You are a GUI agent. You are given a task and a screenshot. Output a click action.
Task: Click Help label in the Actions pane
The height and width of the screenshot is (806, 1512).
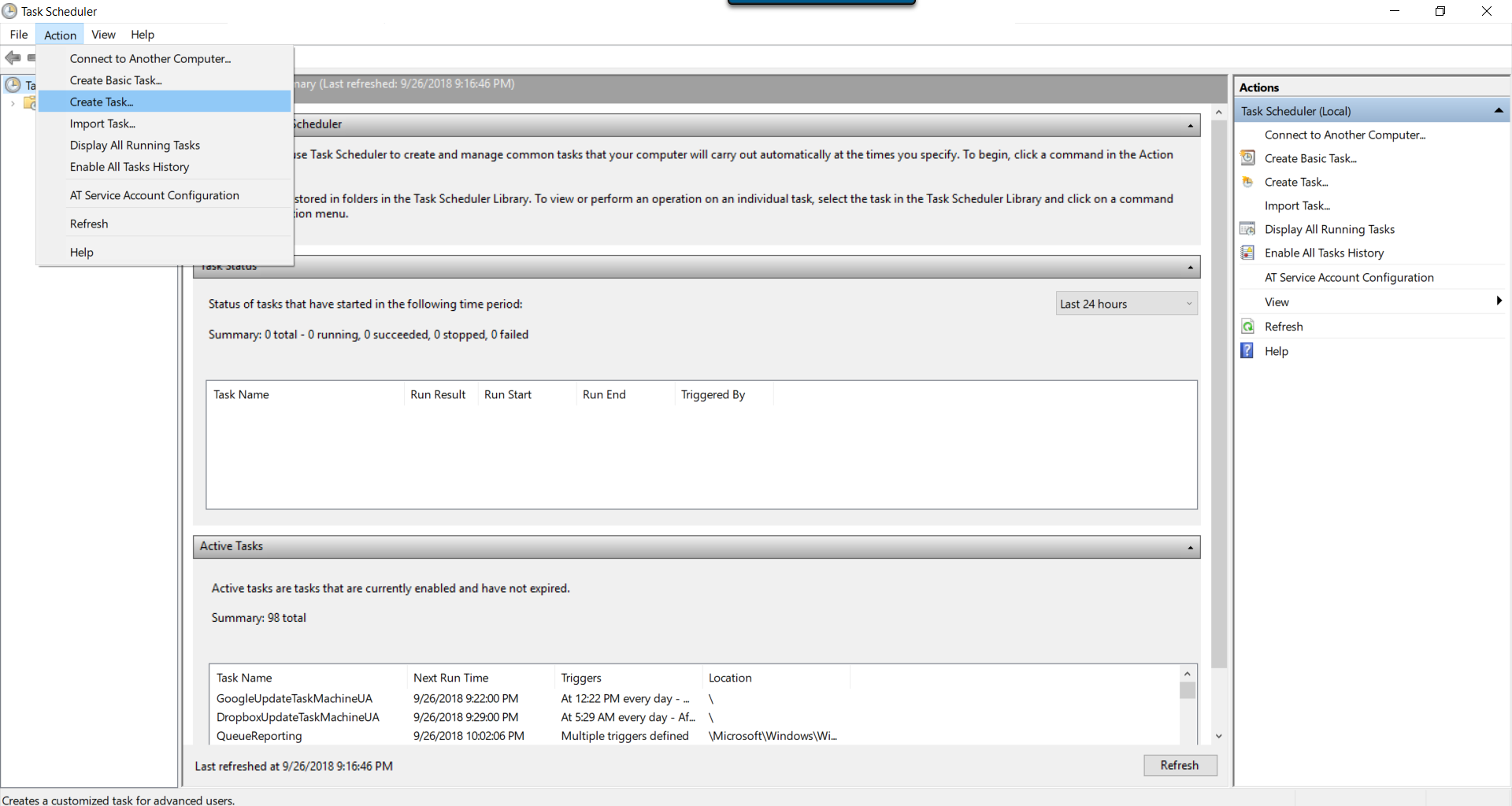[x=1277, y=351]
